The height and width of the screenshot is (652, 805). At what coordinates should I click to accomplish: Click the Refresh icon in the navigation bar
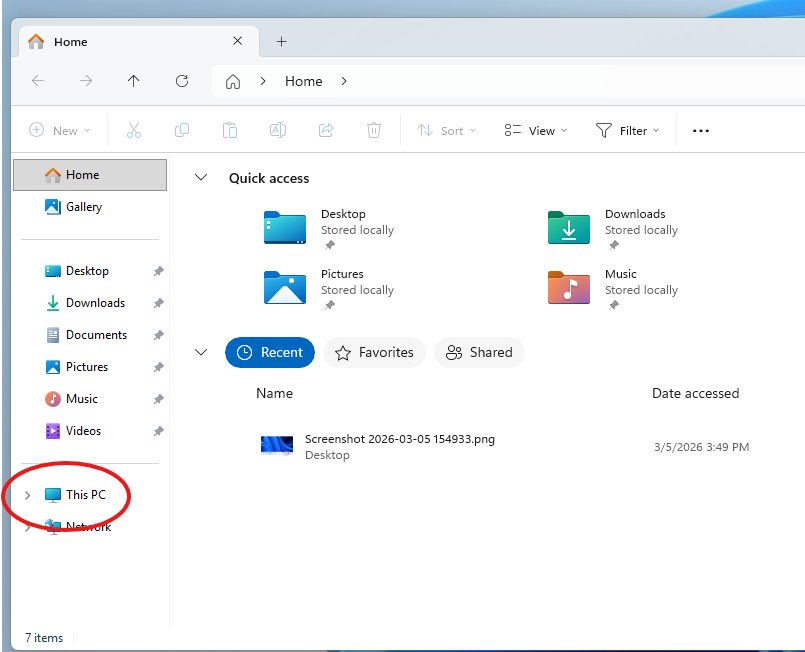pyautogui.click(x=183, y=81)
